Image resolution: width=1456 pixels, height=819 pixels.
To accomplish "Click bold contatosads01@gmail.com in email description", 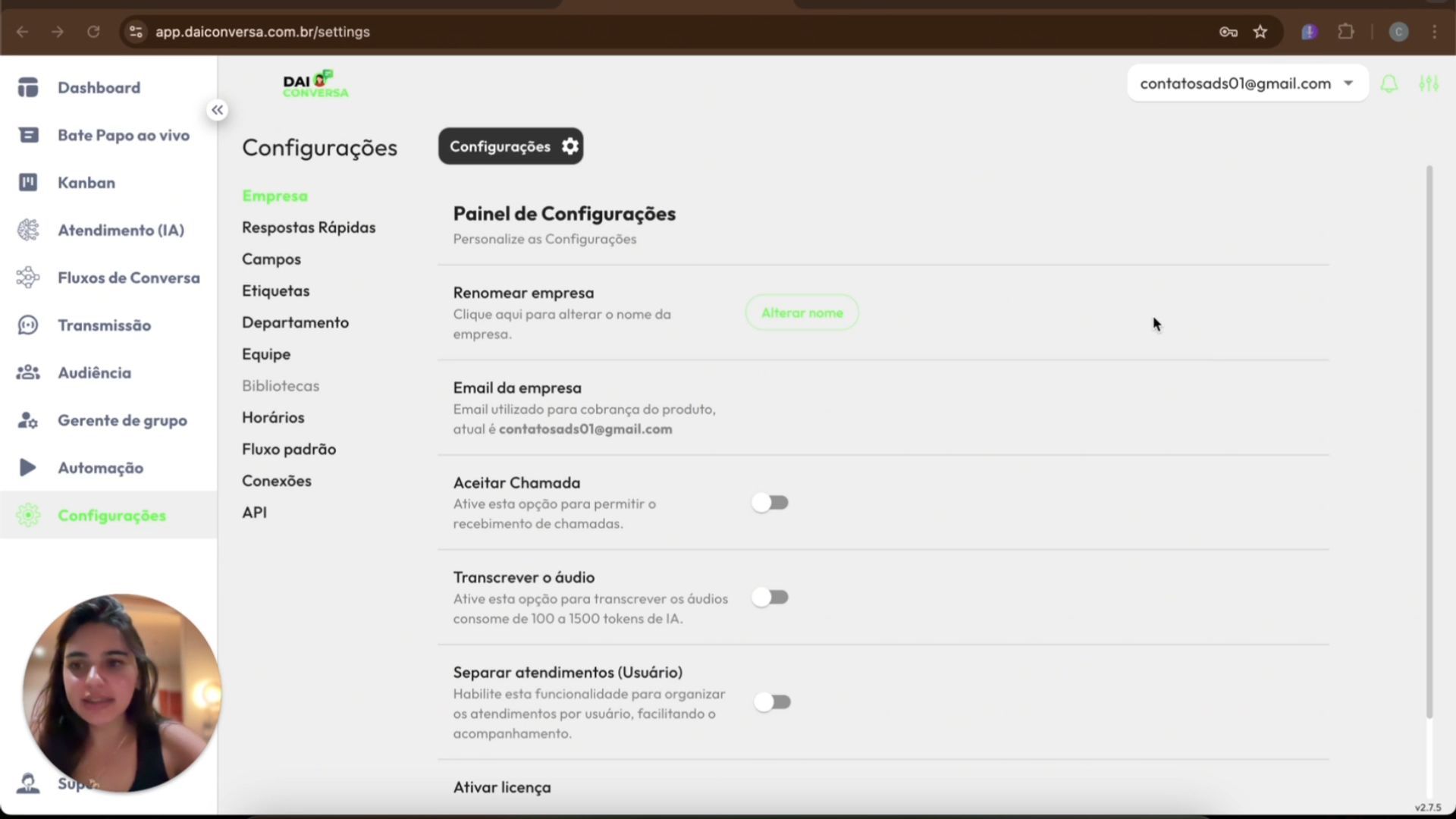I will click(x=585, y=429).
